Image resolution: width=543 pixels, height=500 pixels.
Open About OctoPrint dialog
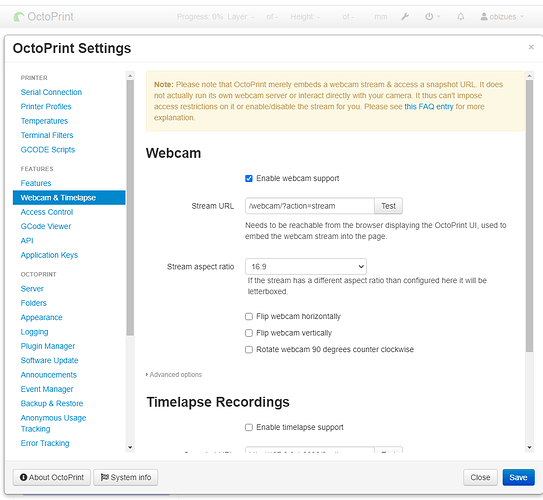pos(52,477)
